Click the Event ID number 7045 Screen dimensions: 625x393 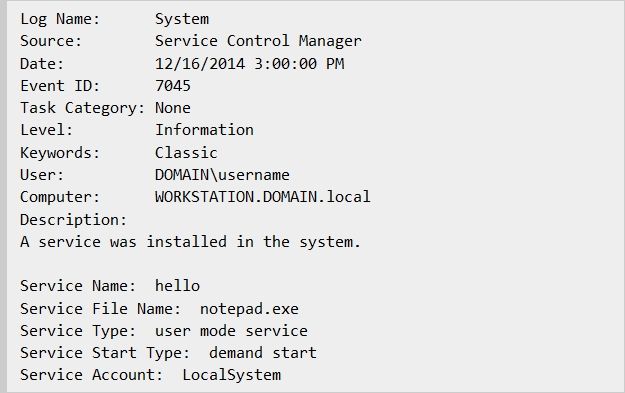click(173, 86)
